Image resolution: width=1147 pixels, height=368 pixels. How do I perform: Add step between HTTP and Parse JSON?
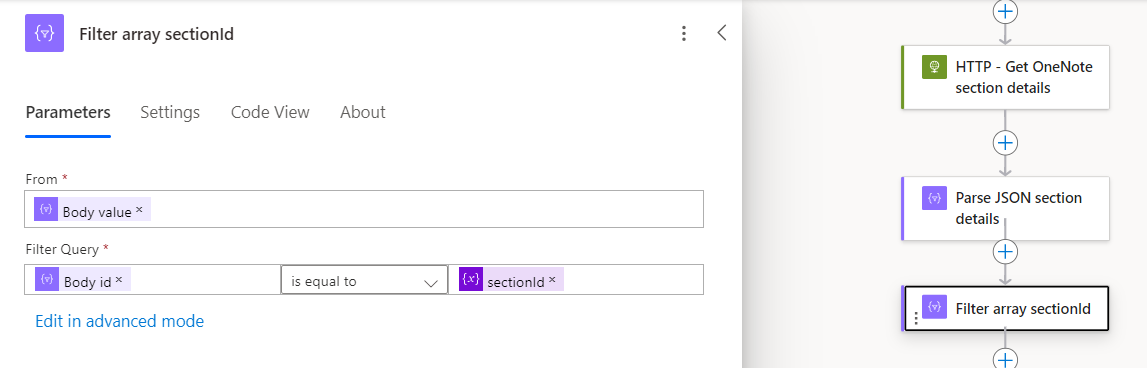[x=1005, y=142]
